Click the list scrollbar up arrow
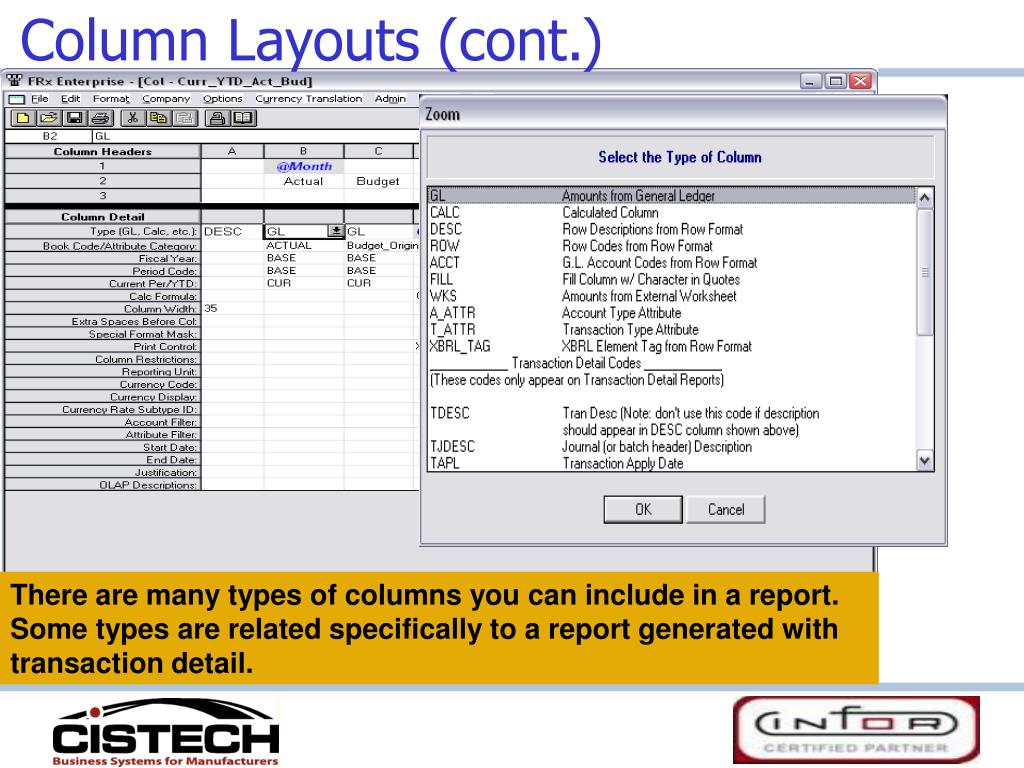 click(925, 198)
